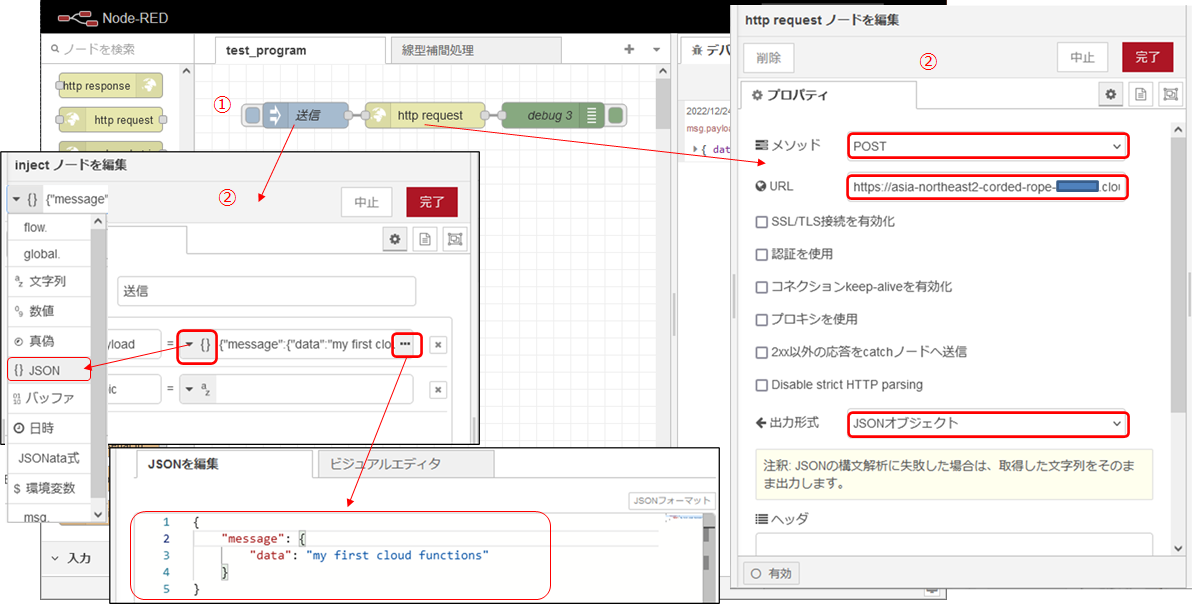Viewport: 1192px width, 604px height.
Task: Open the http request node appearance icon
Action: [1169, 94]
